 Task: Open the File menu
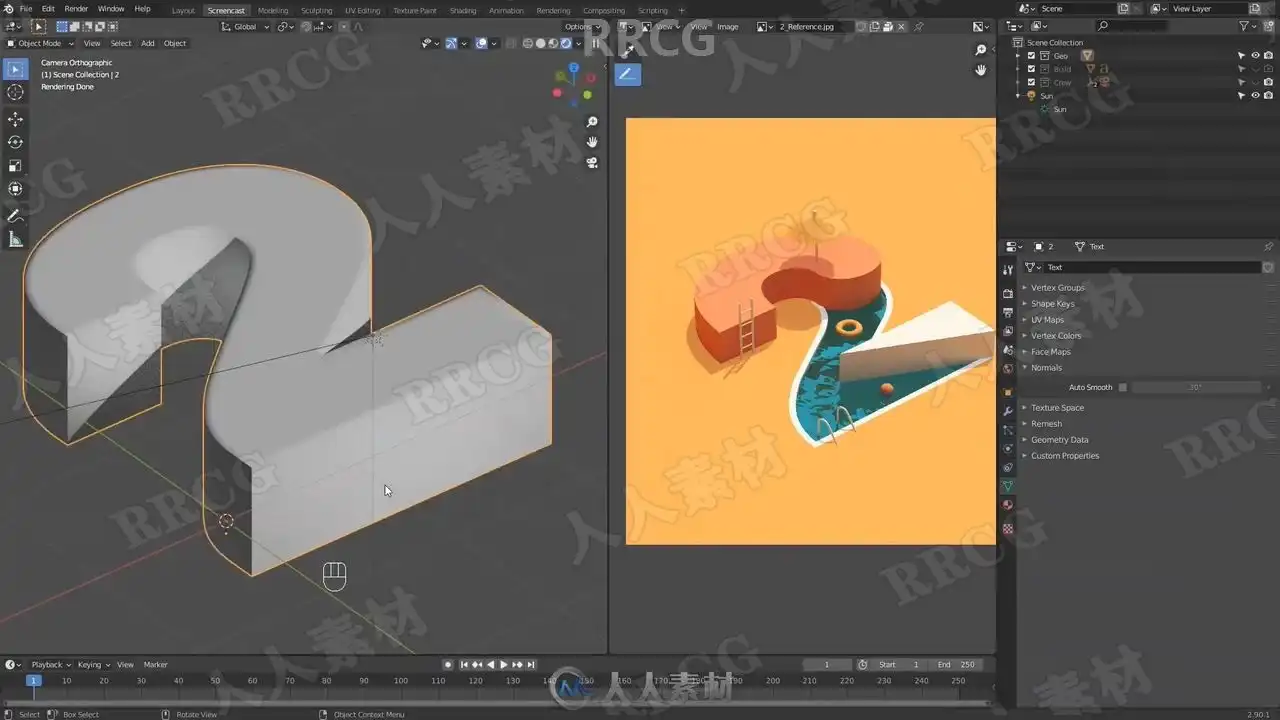click(x=25, y=9)
